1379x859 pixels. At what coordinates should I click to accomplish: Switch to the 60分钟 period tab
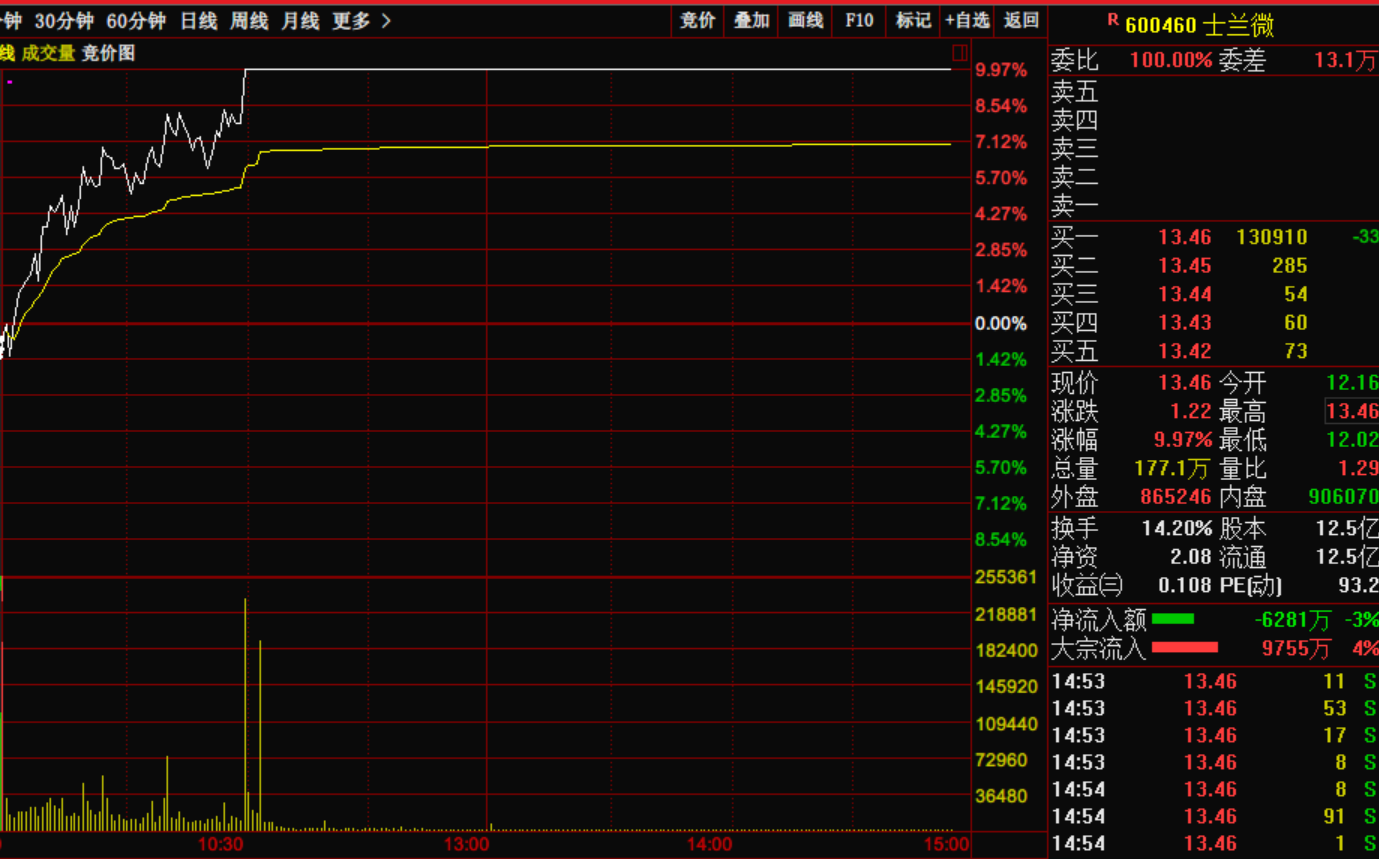136,20
